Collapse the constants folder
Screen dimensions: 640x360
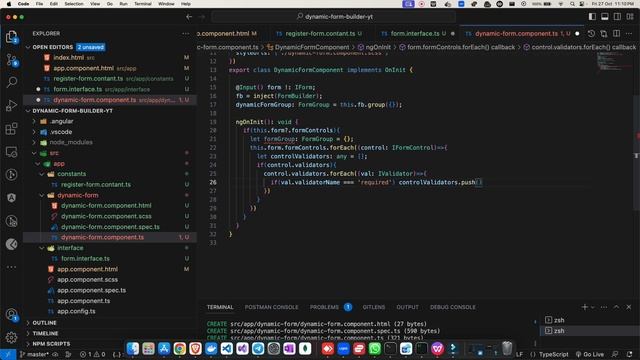point(71,174)
